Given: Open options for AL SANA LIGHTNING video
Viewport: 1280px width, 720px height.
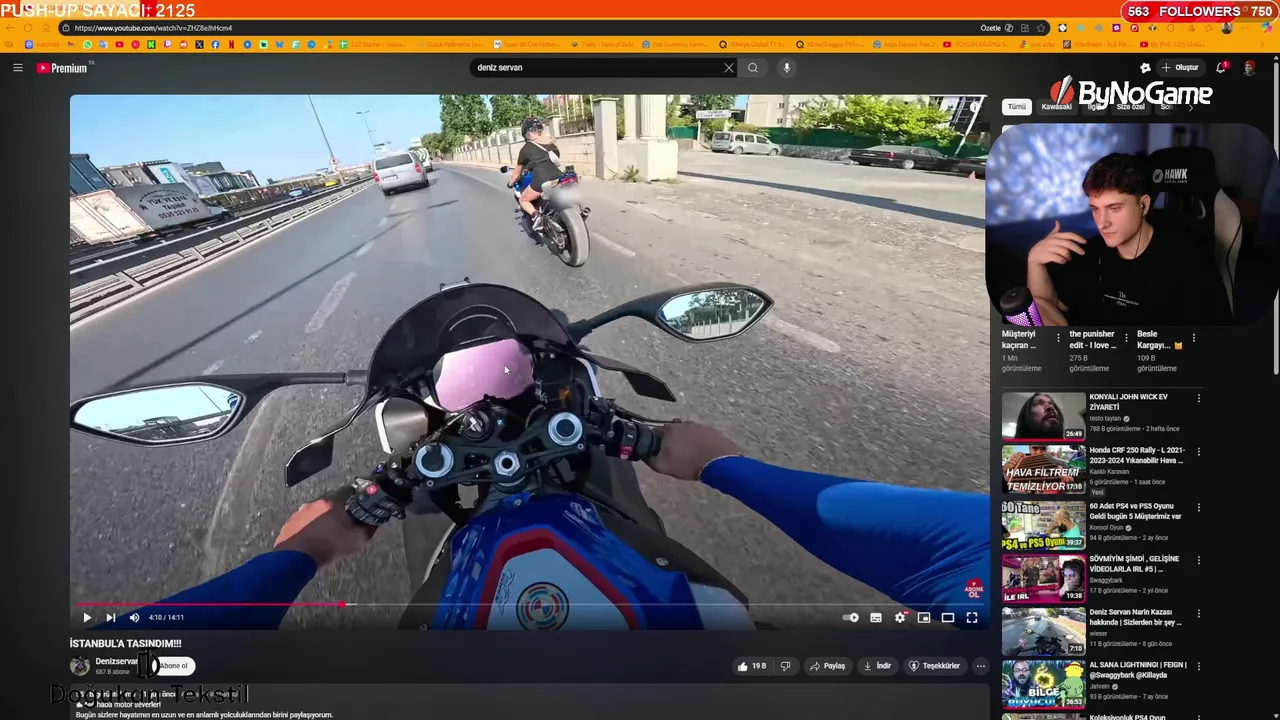Looking at the screenshot, I should (1199, 667).
